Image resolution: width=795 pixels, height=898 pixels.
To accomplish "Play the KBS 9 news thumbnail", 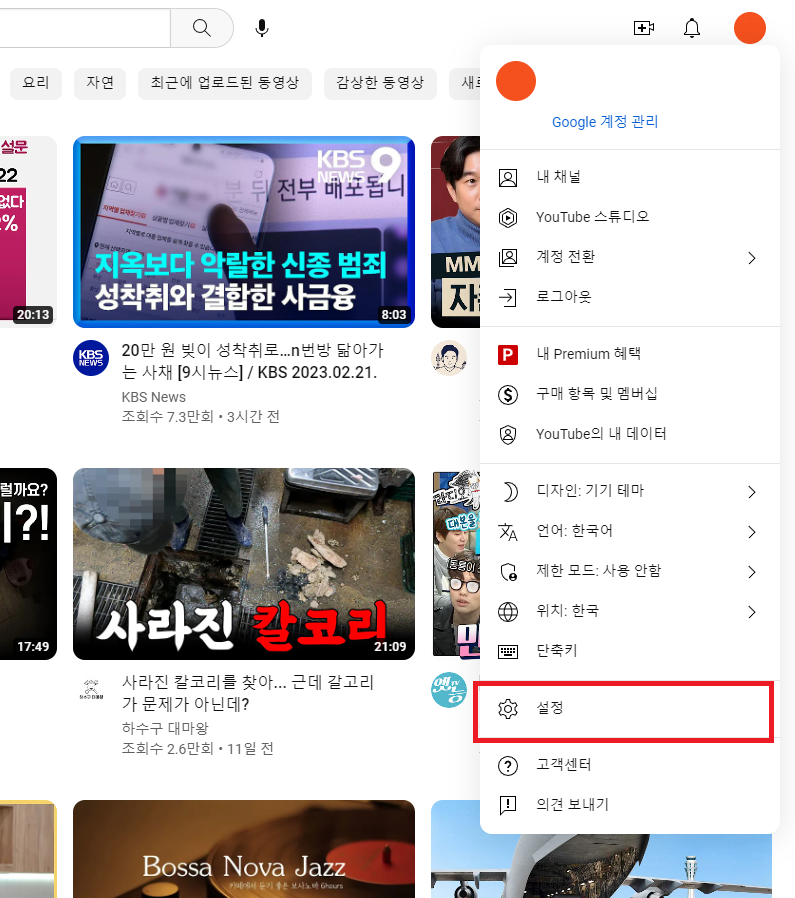I will click(x=244, y=232).
